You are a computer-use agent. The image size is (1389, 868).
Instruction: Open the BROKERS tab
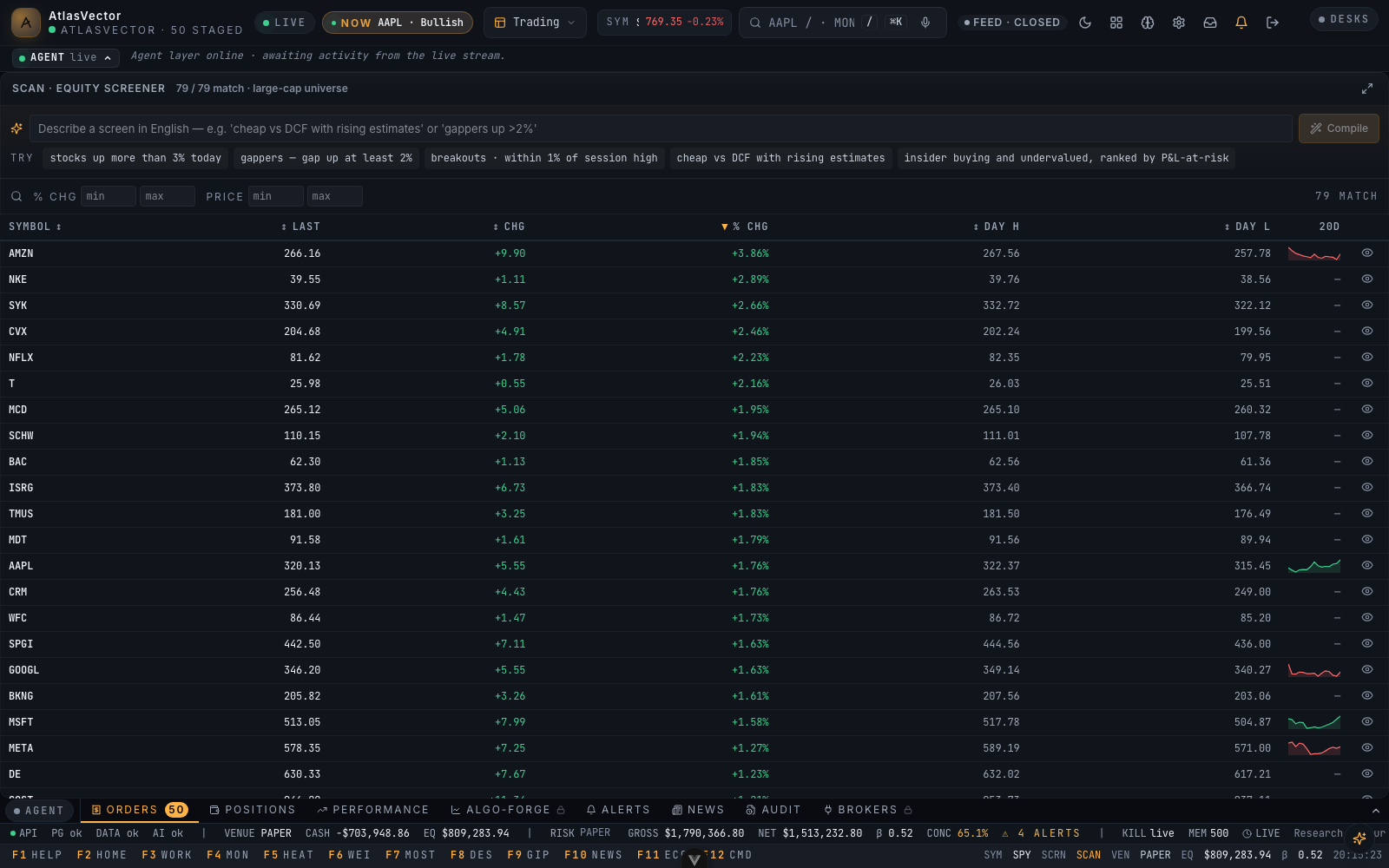tap(867, 810)
